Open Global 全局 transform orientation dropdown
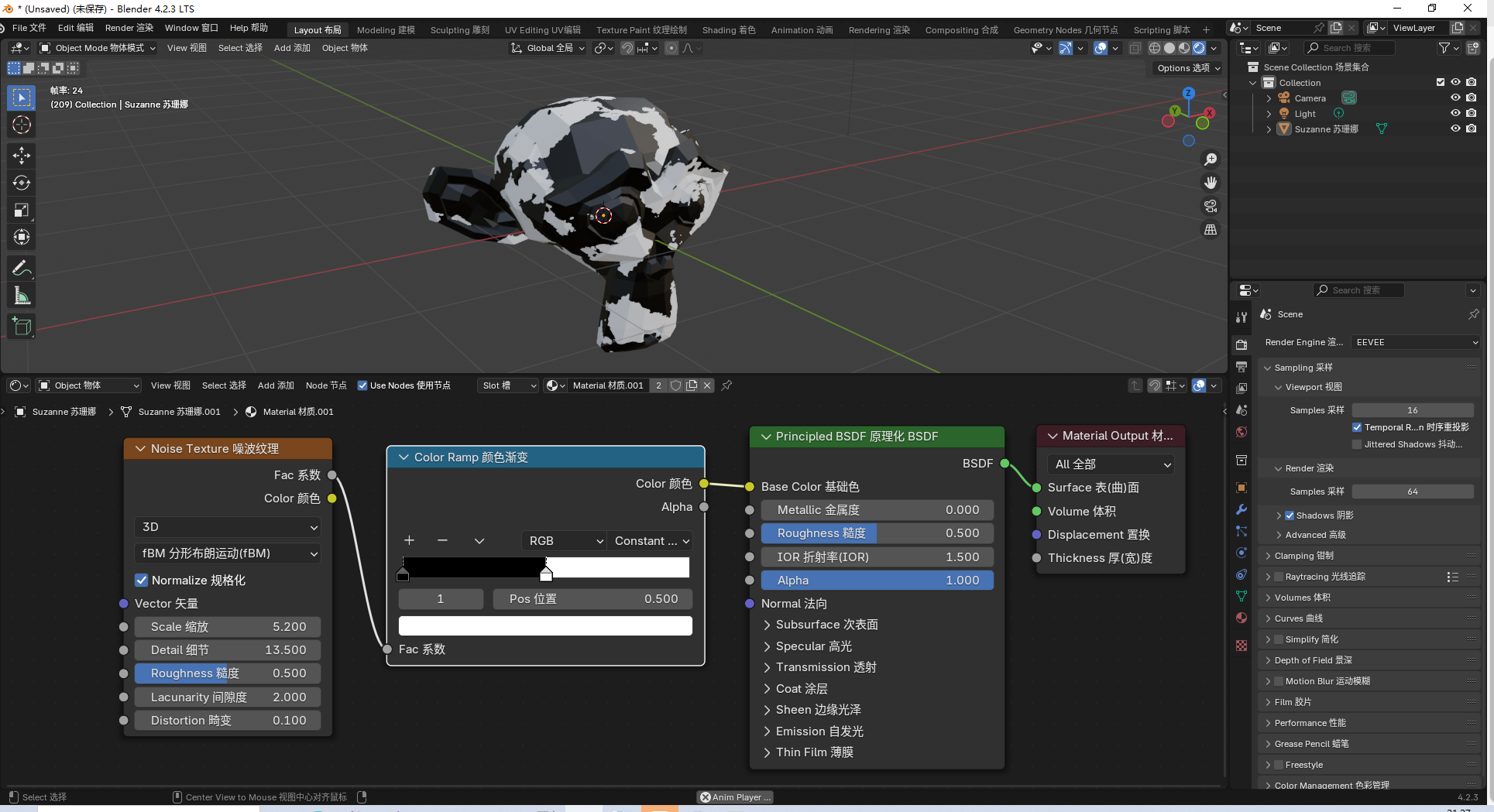This screenshot has width=1494, height=812. 548,48
